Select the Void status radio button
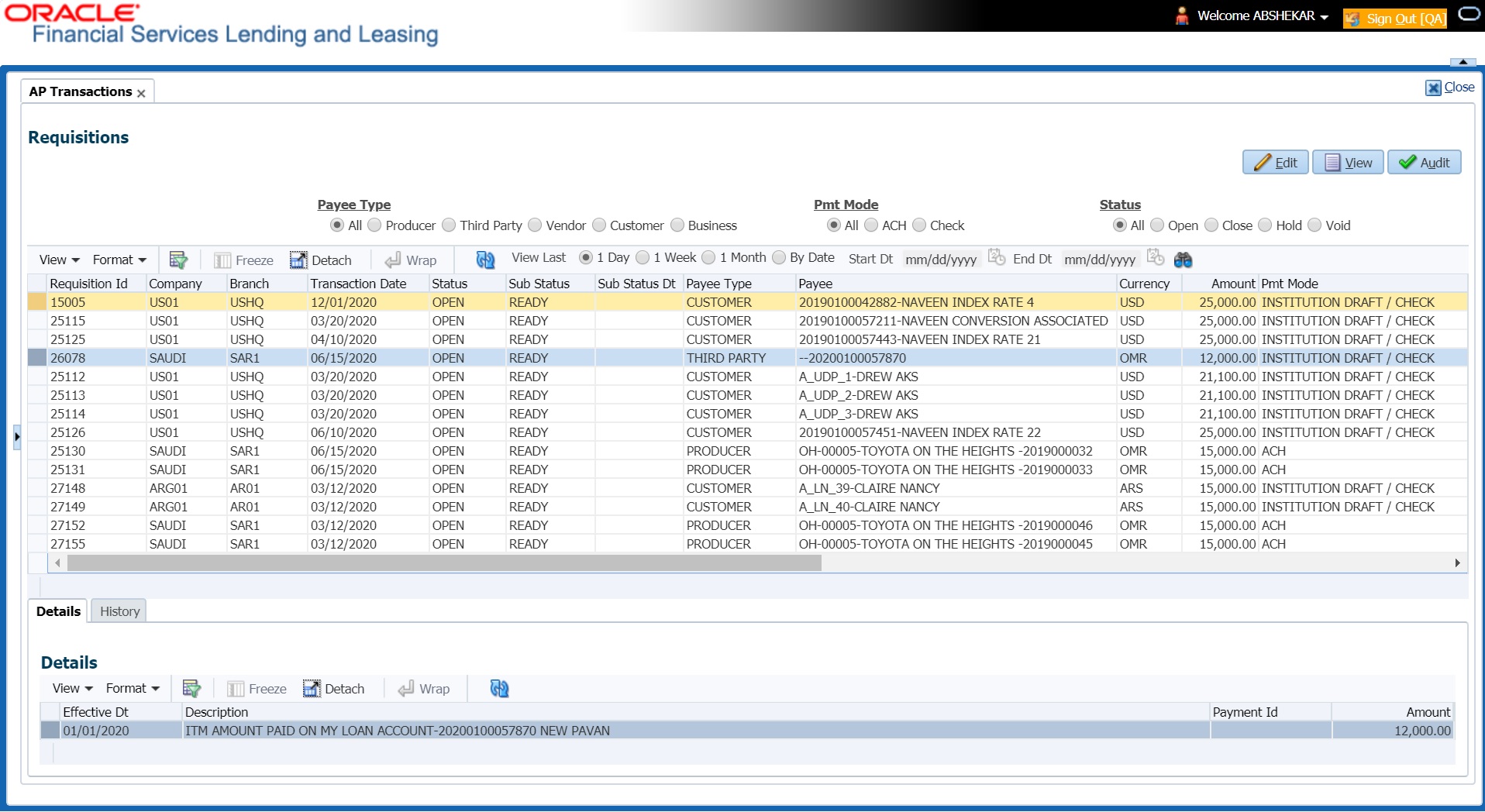 (1314, 225)
